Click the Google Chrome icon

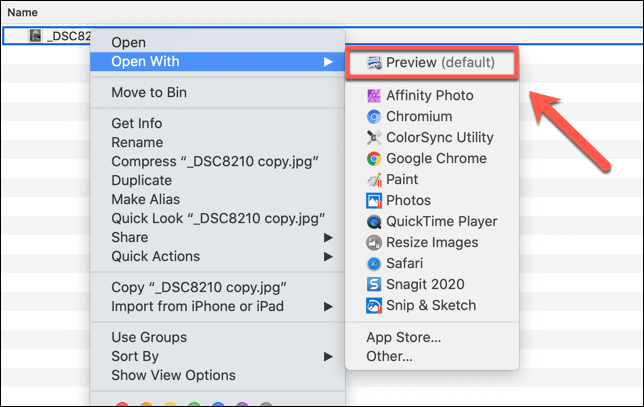[374, 159]
